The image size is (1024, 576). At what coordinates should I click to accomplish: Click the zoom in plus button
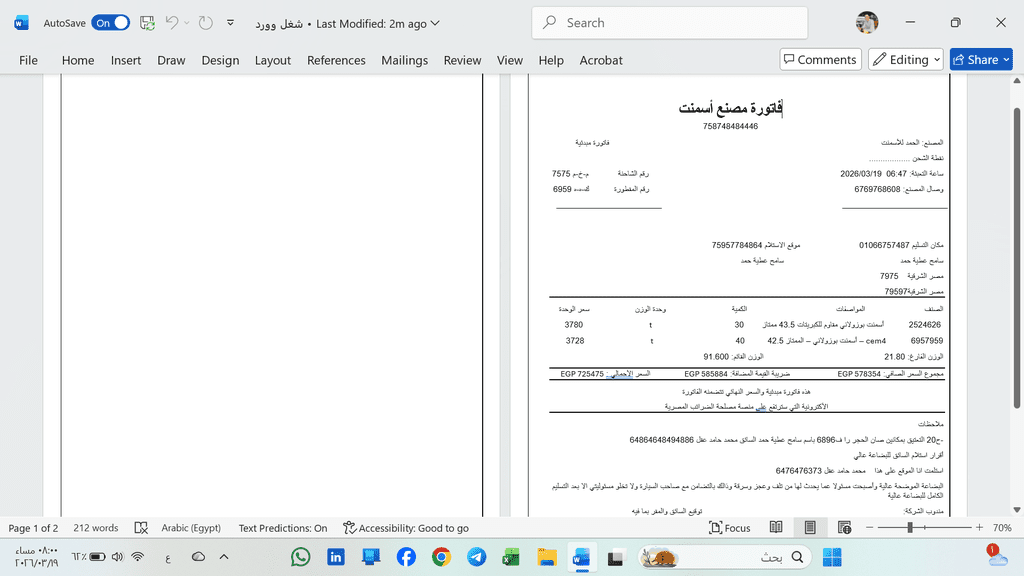pos(979,528)
